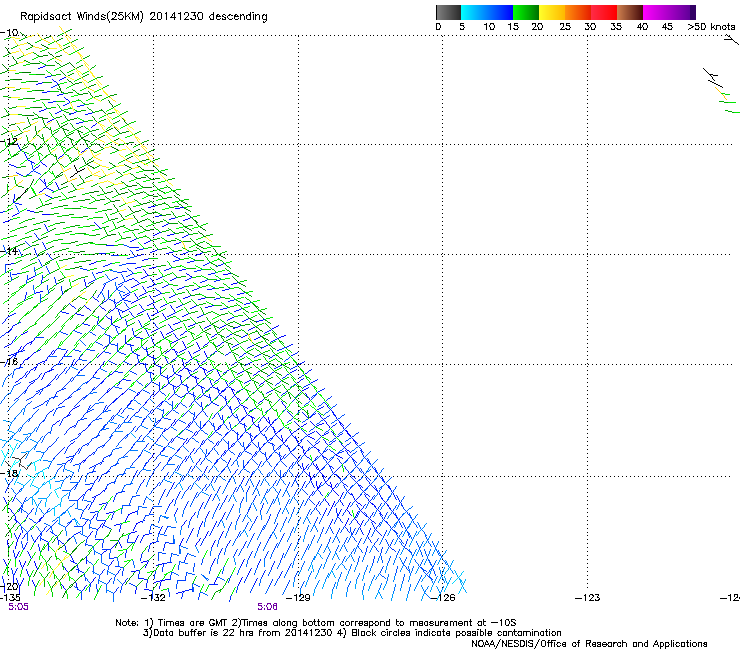Click the red 30-35 knots color band

pos(604,12)
